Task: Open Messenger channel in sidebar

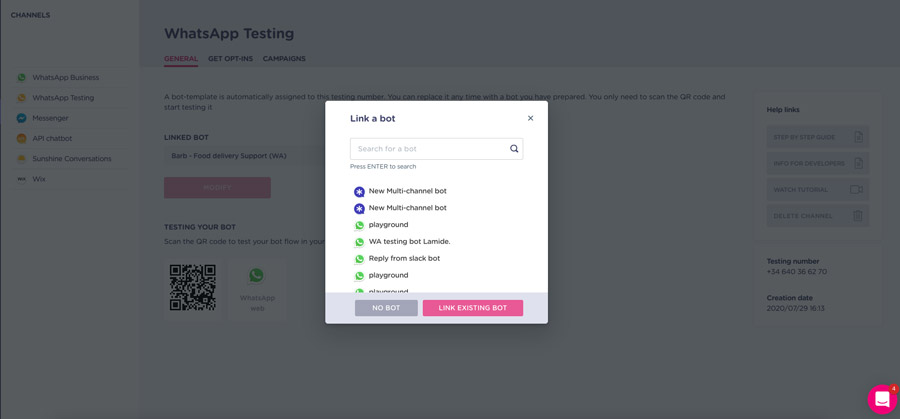Action: 50,118
